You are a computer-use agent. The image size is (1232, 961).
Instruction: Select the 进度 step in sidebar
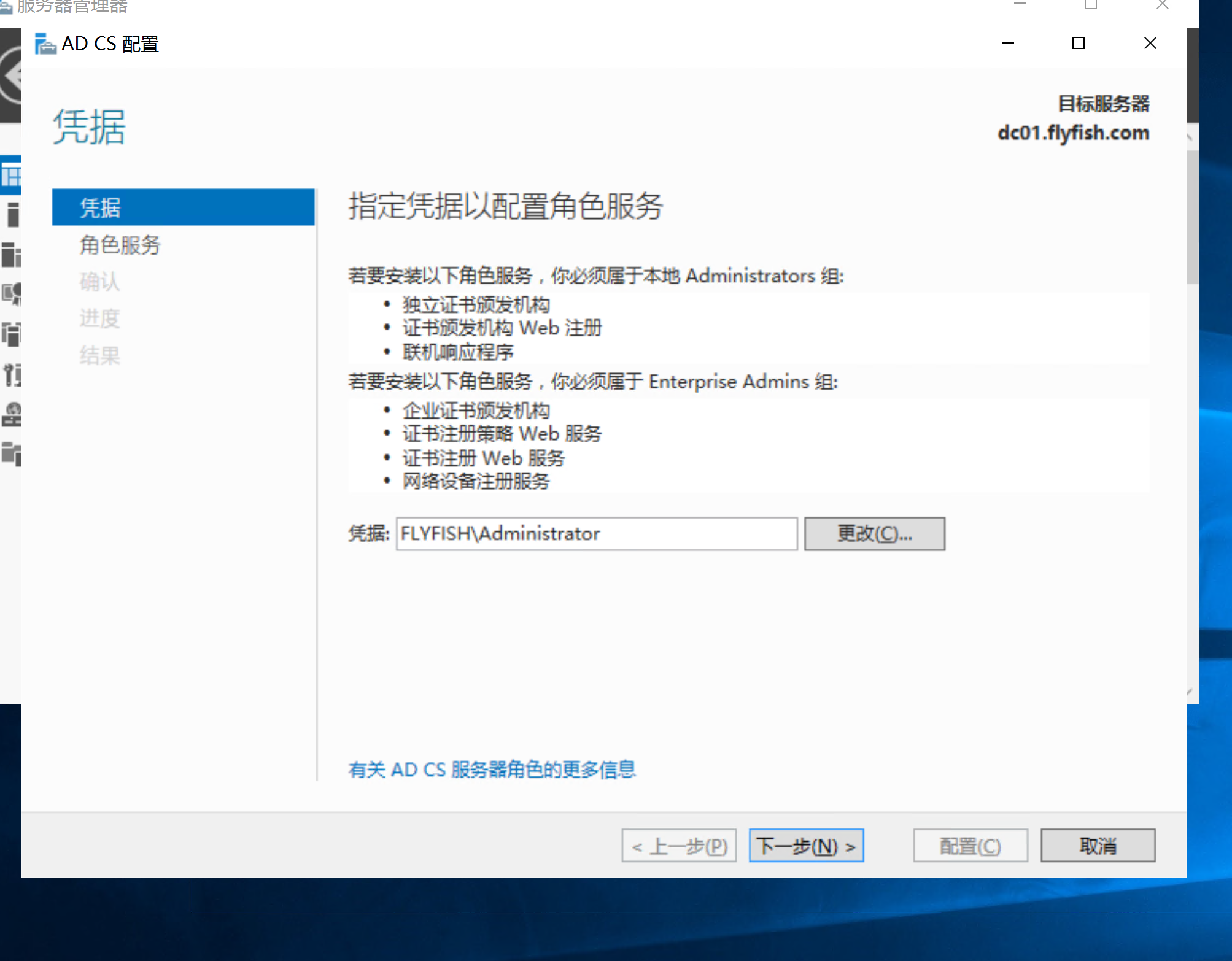[99, 318]
